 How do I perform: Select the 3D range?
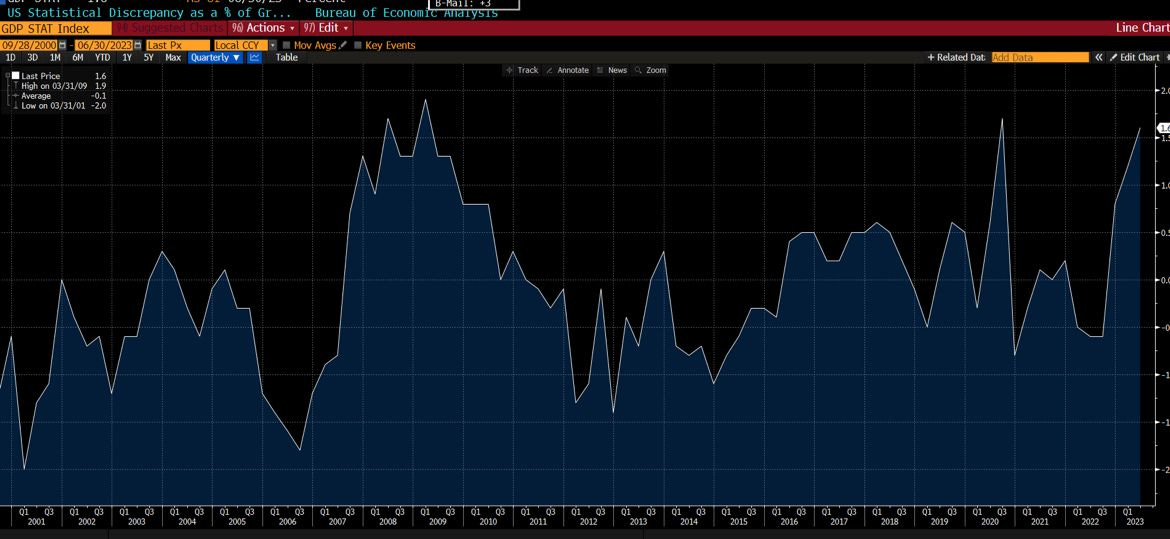coord(32,57)
